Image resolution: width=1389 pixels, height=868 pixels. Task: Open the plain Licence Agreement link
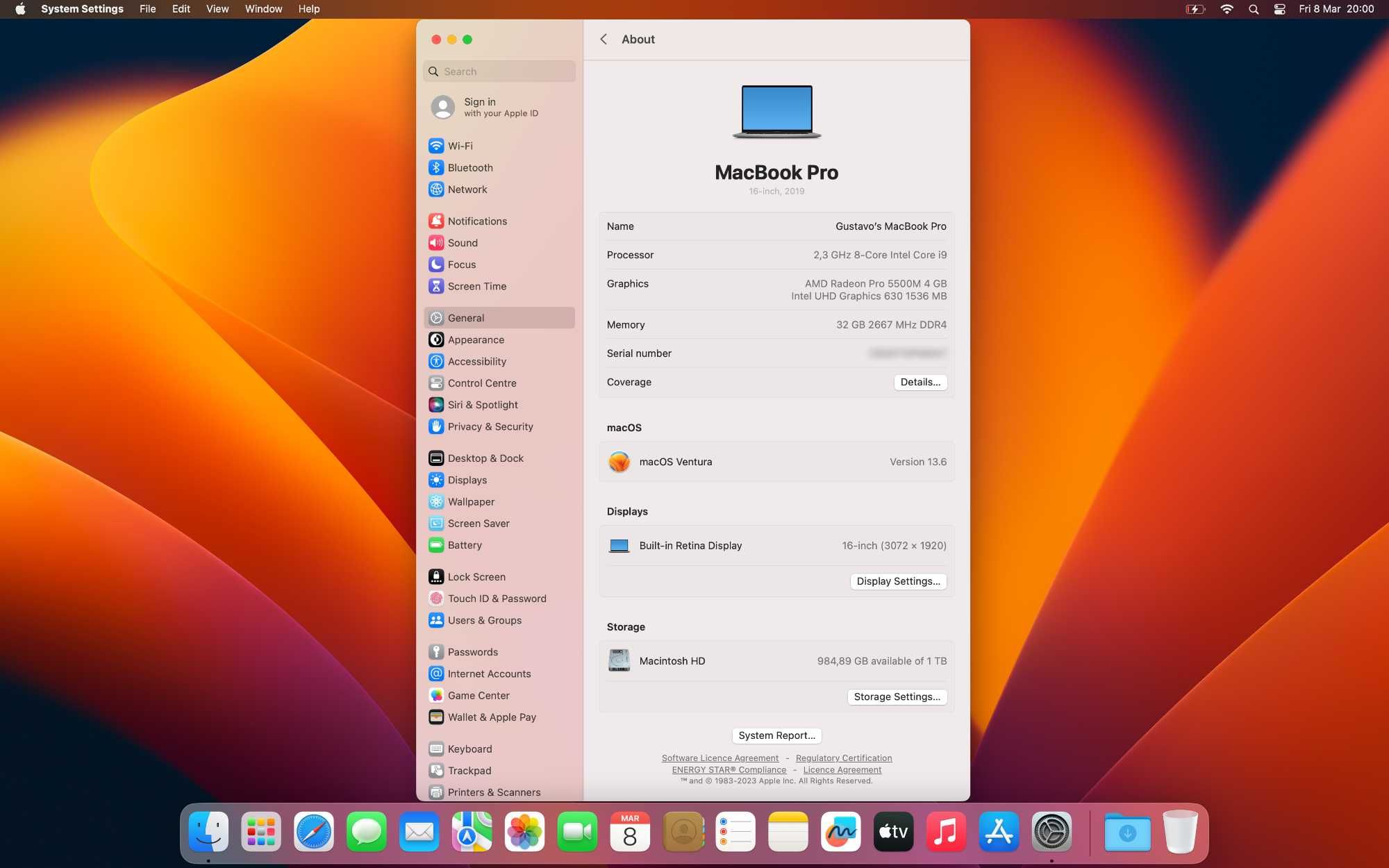[842, 770]
